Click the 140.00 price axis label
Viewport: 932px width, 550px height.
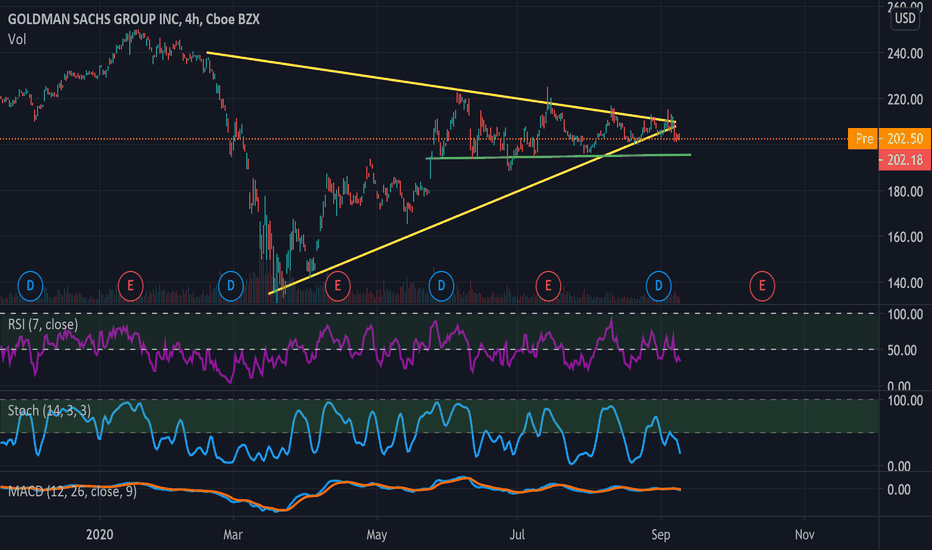click(905, 283)
